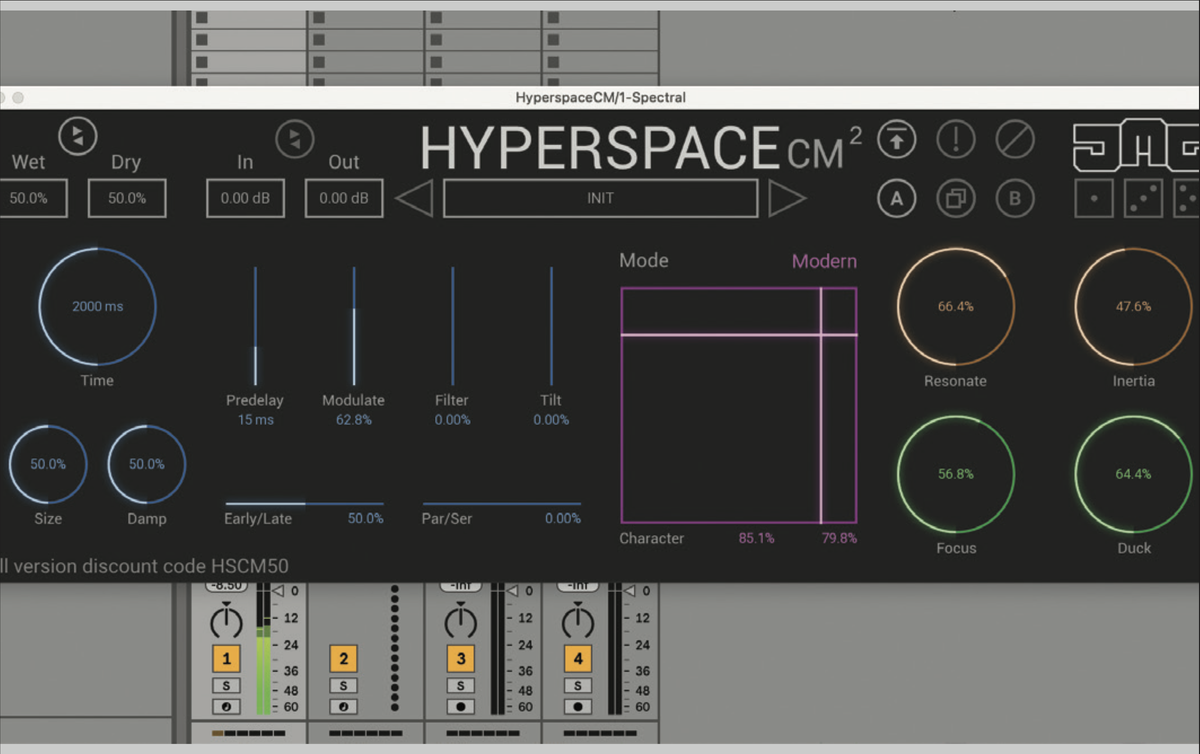Click the three-dot dice randomizer icon
Image resolution: width=1200 pixels, height=754 pixels.
click(x=1145, y=198)
